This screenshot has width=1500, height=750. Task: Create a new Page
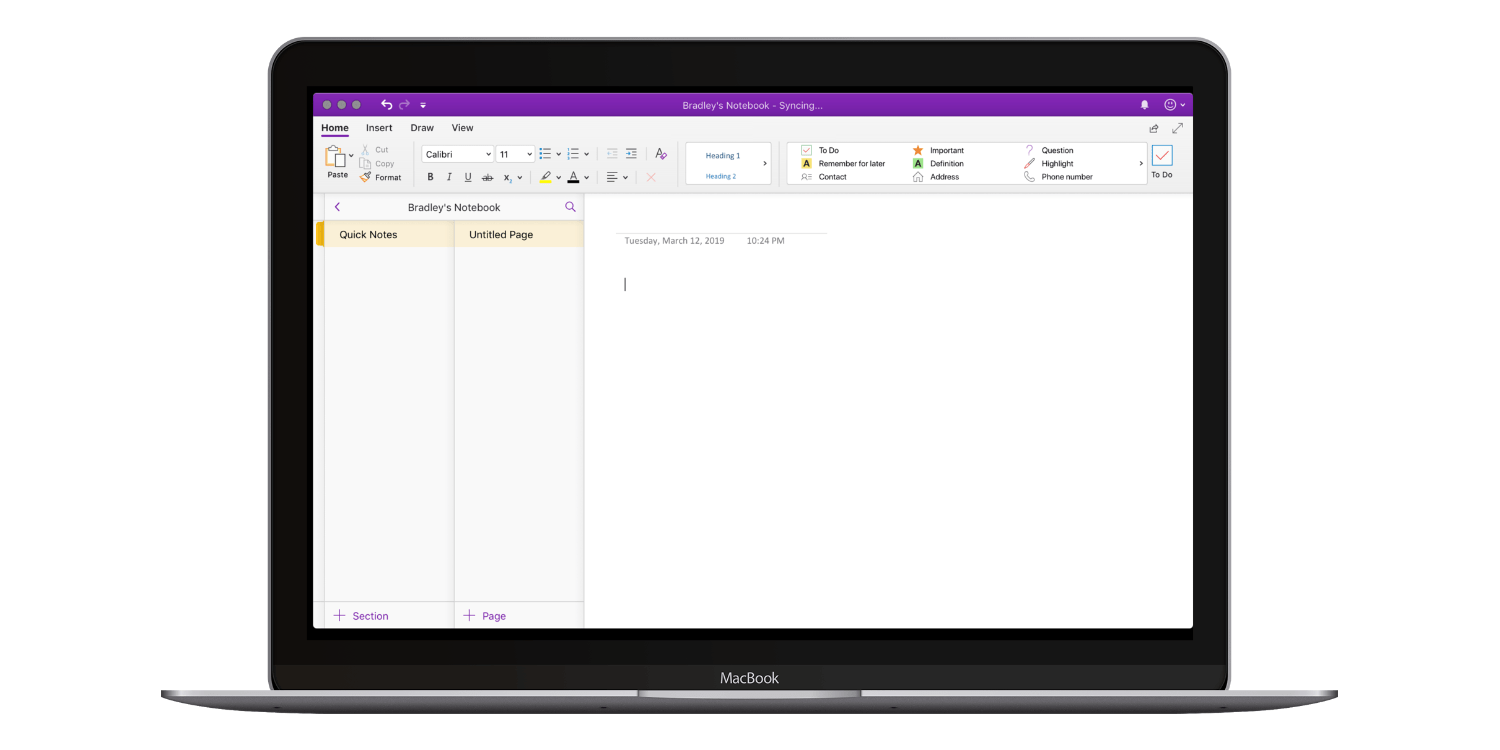click(484, 616)
